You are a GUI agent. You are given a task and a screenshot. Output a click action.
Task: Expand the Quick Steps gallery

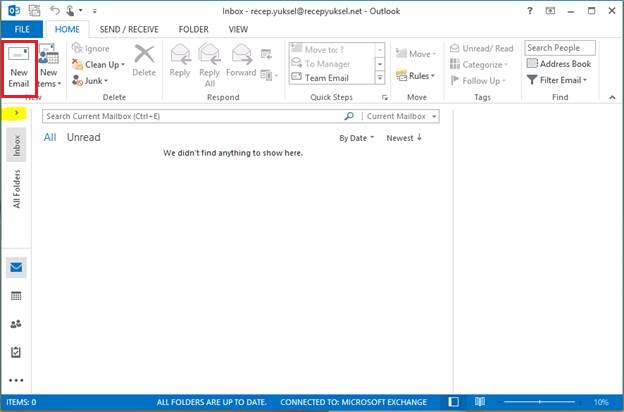click(x=380, y=78)
